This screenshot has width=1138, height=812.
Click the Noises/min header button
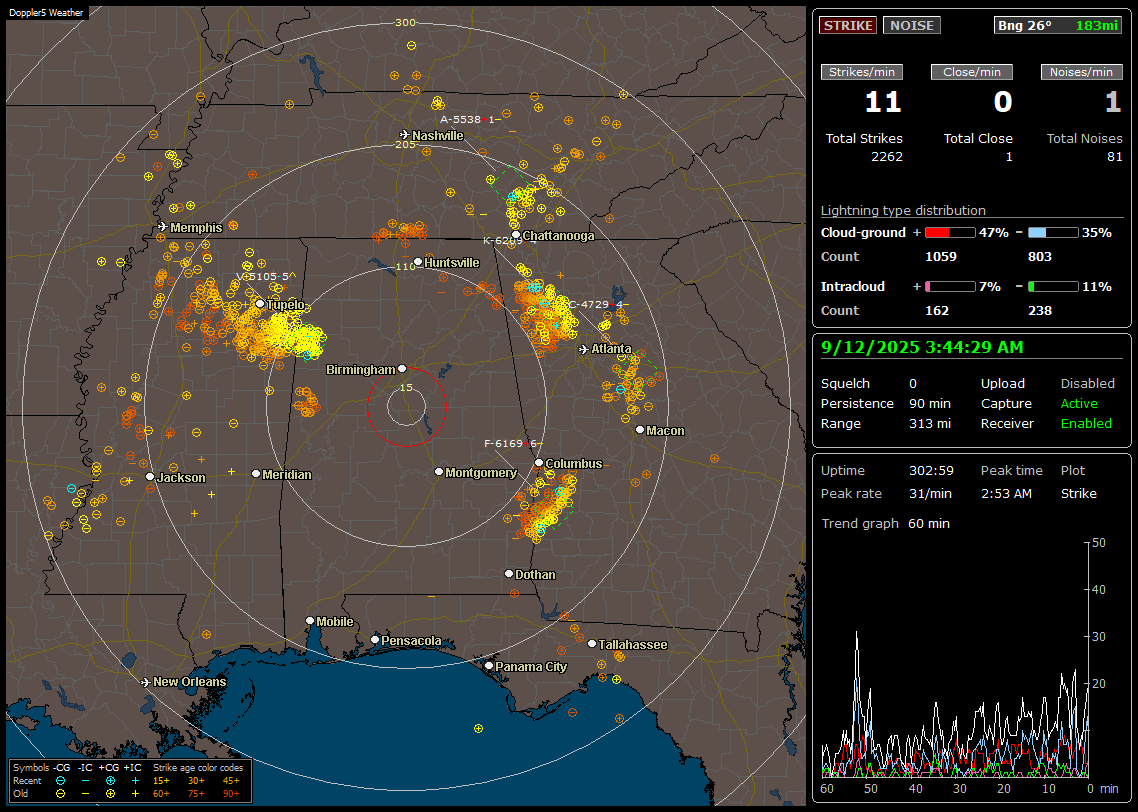click(1081, 72)
